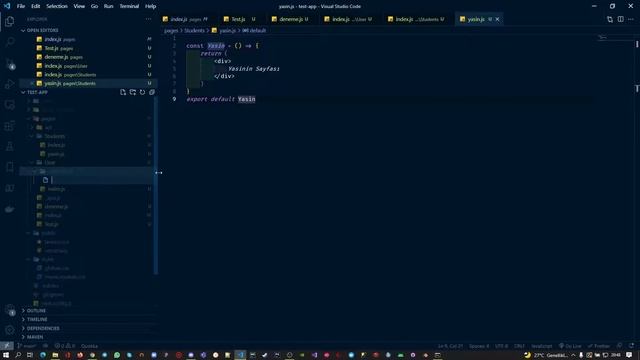Image resolution: width=640 pixels, height=360 pixels.
Task: Collapse the Students folder in the tree
Action: click(54, 136)
